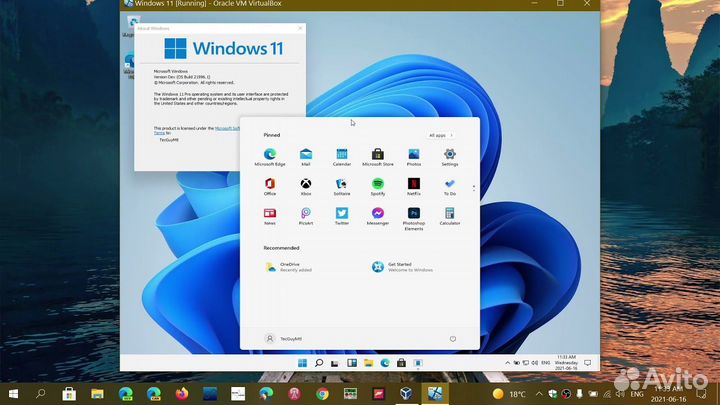Open the Xbox pinned app
This screenshot has width=720, height=405.
coord(306,187)
